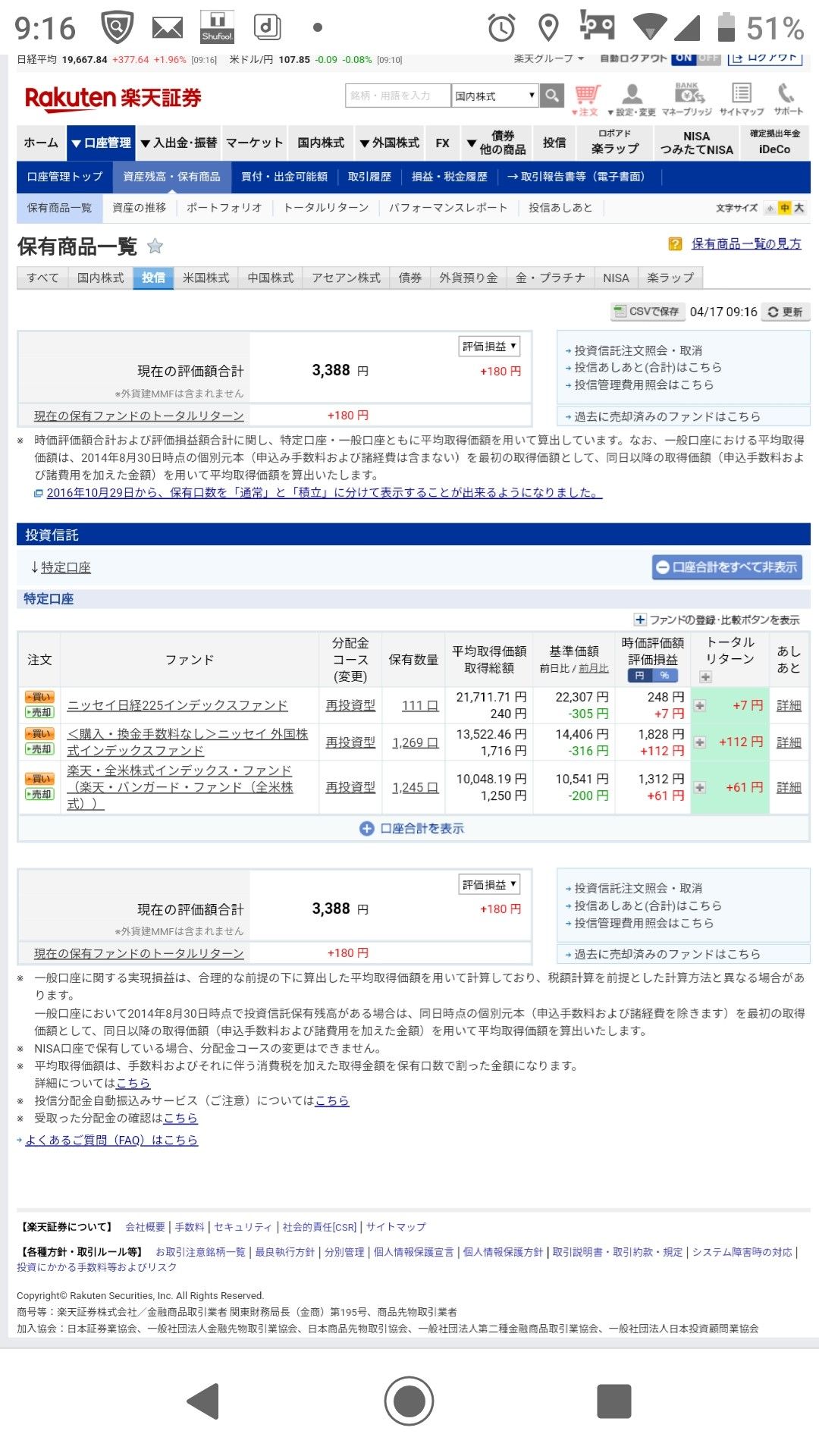
Task: Open the top 評価損益 dropdown
Action: [489, 347]
